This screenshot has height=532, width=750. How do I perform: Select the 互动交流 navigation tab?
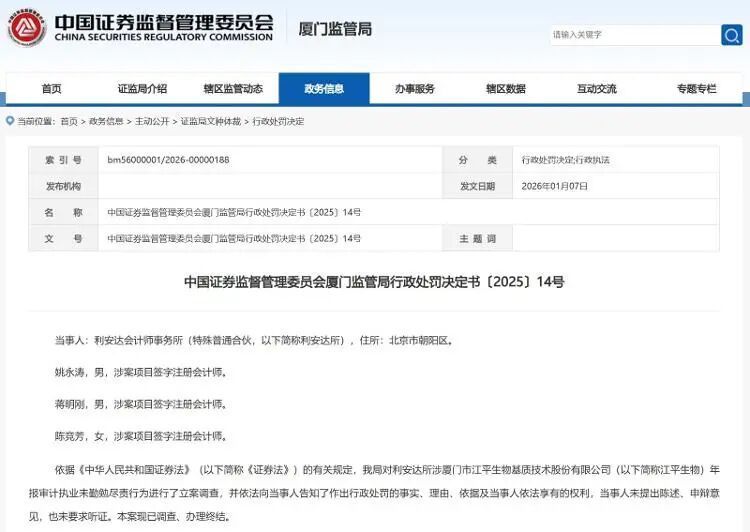tap(597, 89)
